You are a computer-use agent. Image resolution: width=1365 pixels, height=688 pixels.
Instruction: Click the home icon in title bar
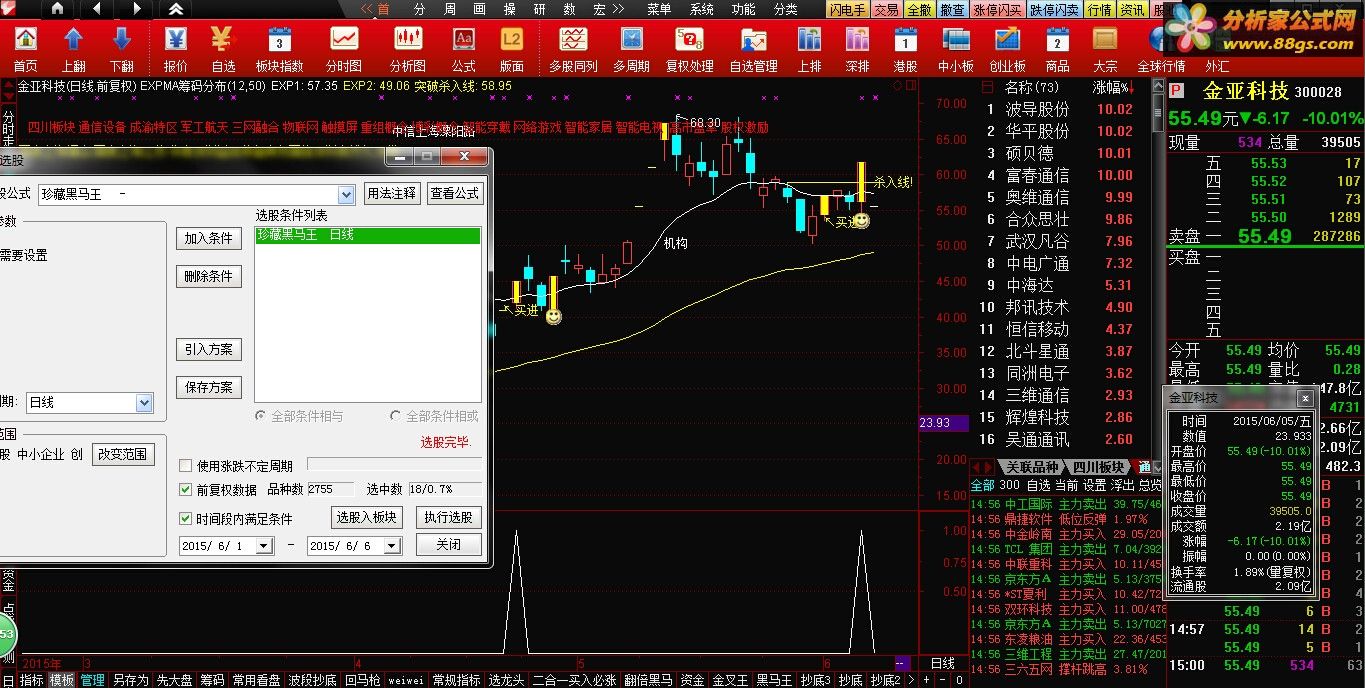pos(56,9)
